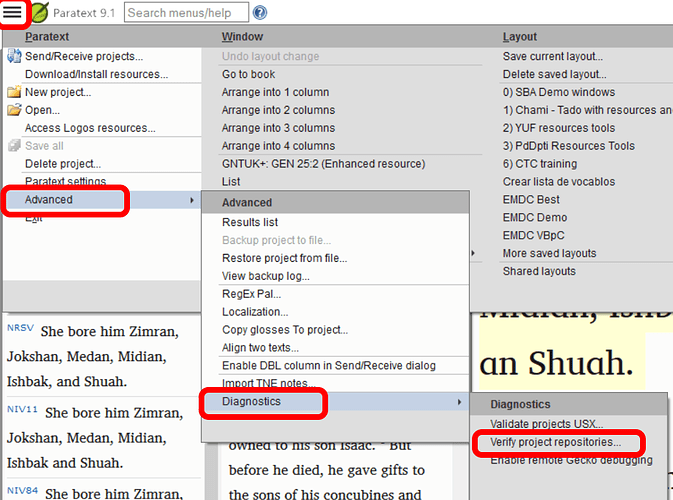Viewport: 673px width, 500px height.
Task: Open the hamburger main menu
Action: [x=12, y=12]
